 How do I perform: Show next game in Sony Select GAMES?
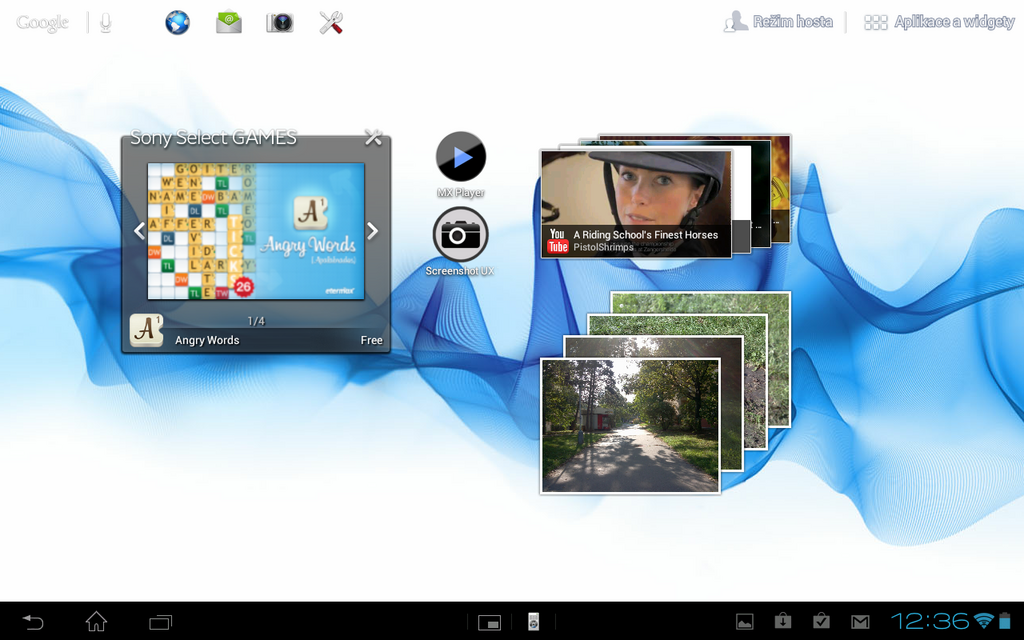click(x=372, y=231)
